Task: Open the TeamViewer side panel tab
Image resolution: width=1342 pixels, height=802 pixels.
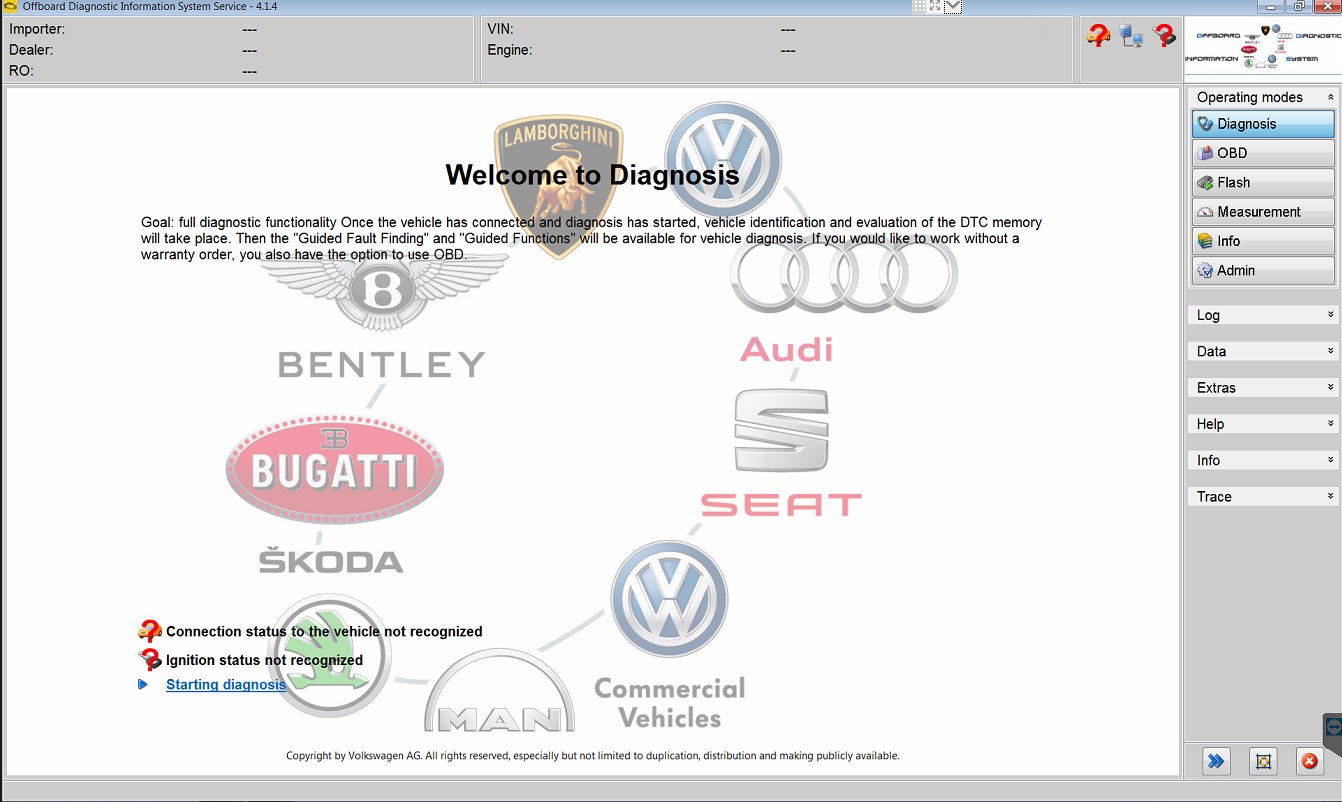Action: 1333,733
